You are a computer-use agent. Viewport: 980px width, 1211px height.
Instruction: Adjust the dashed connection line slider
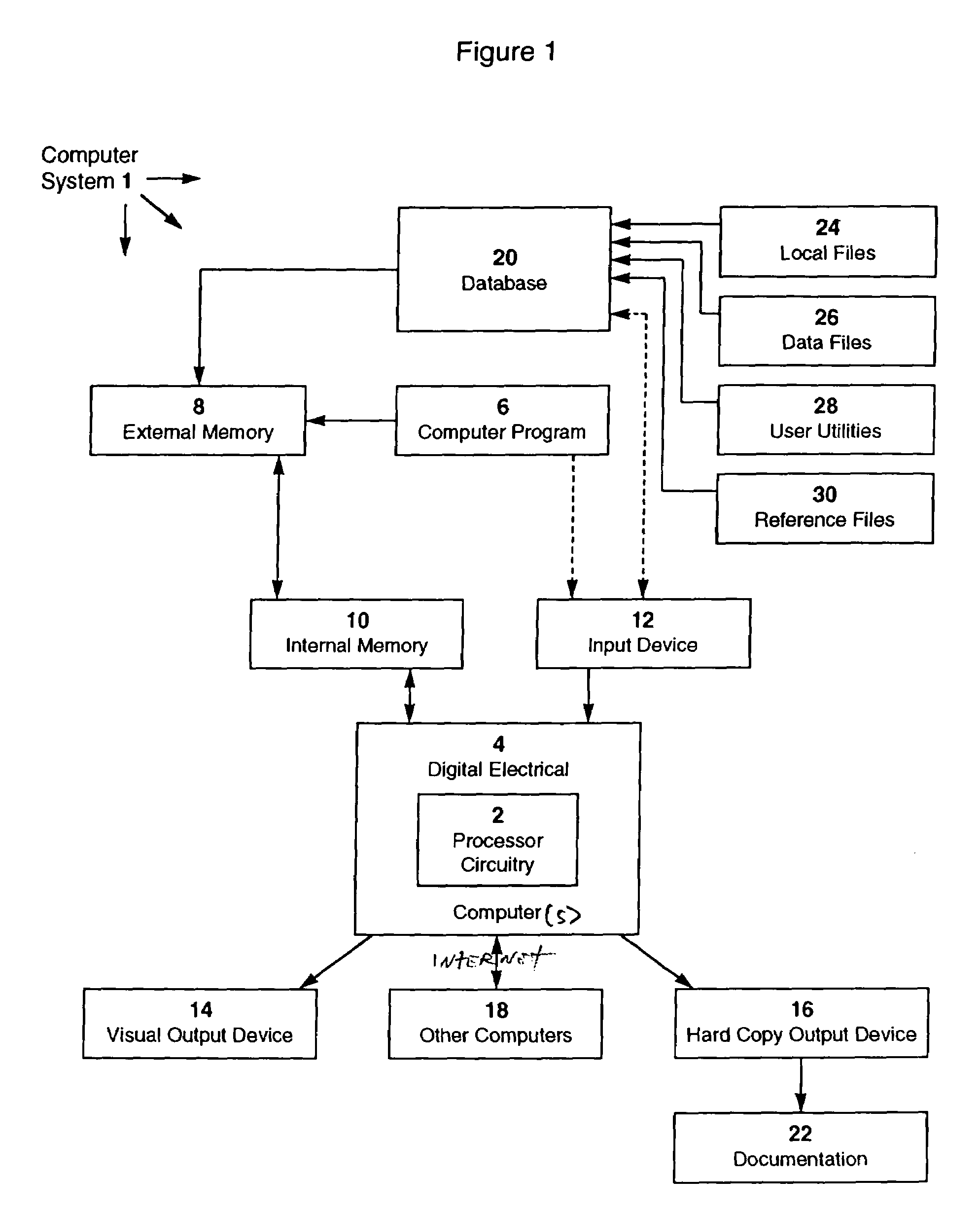pyautogui.click(x=555, y=500)
